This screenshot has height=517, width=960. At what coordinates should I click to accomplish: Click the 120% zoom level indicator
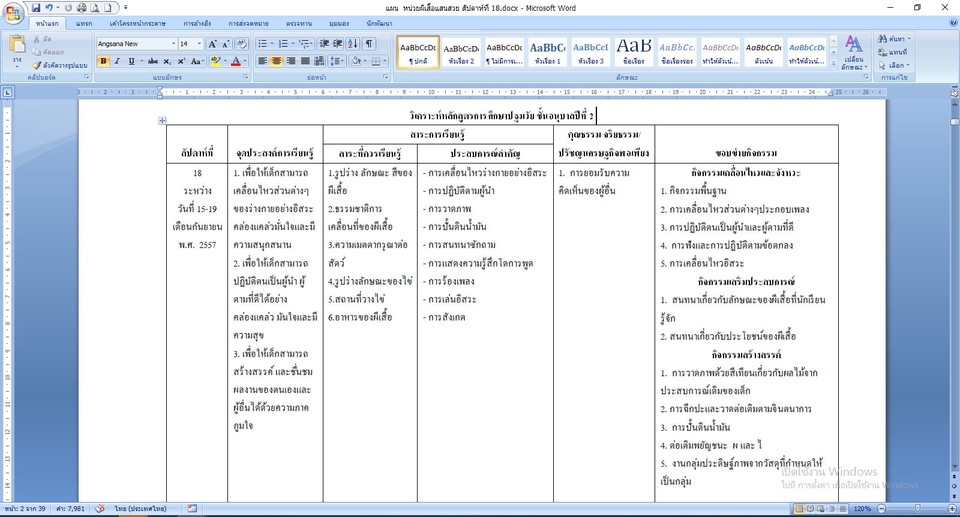(x=862, y=508)
